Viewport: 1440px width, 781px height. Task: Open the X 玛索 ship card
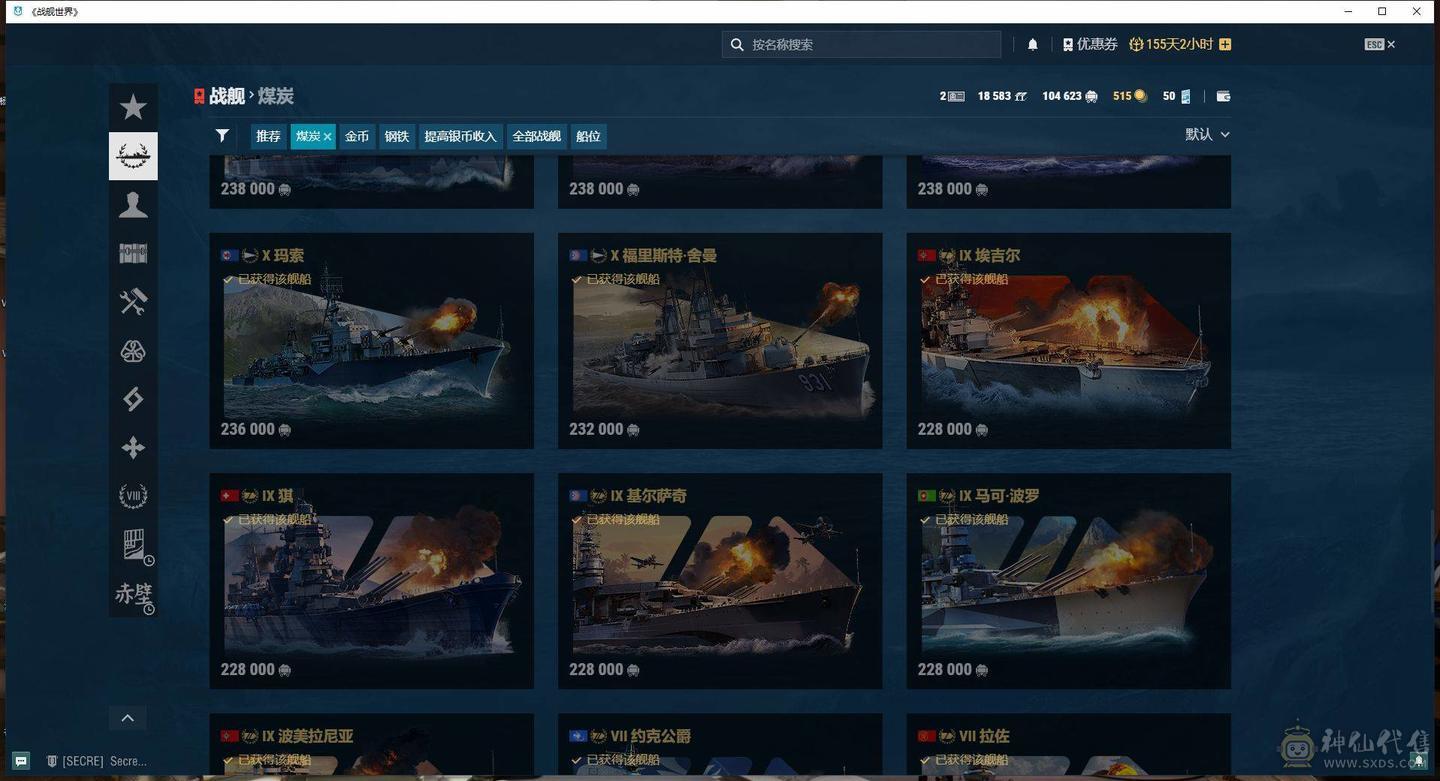click(371, 341)
